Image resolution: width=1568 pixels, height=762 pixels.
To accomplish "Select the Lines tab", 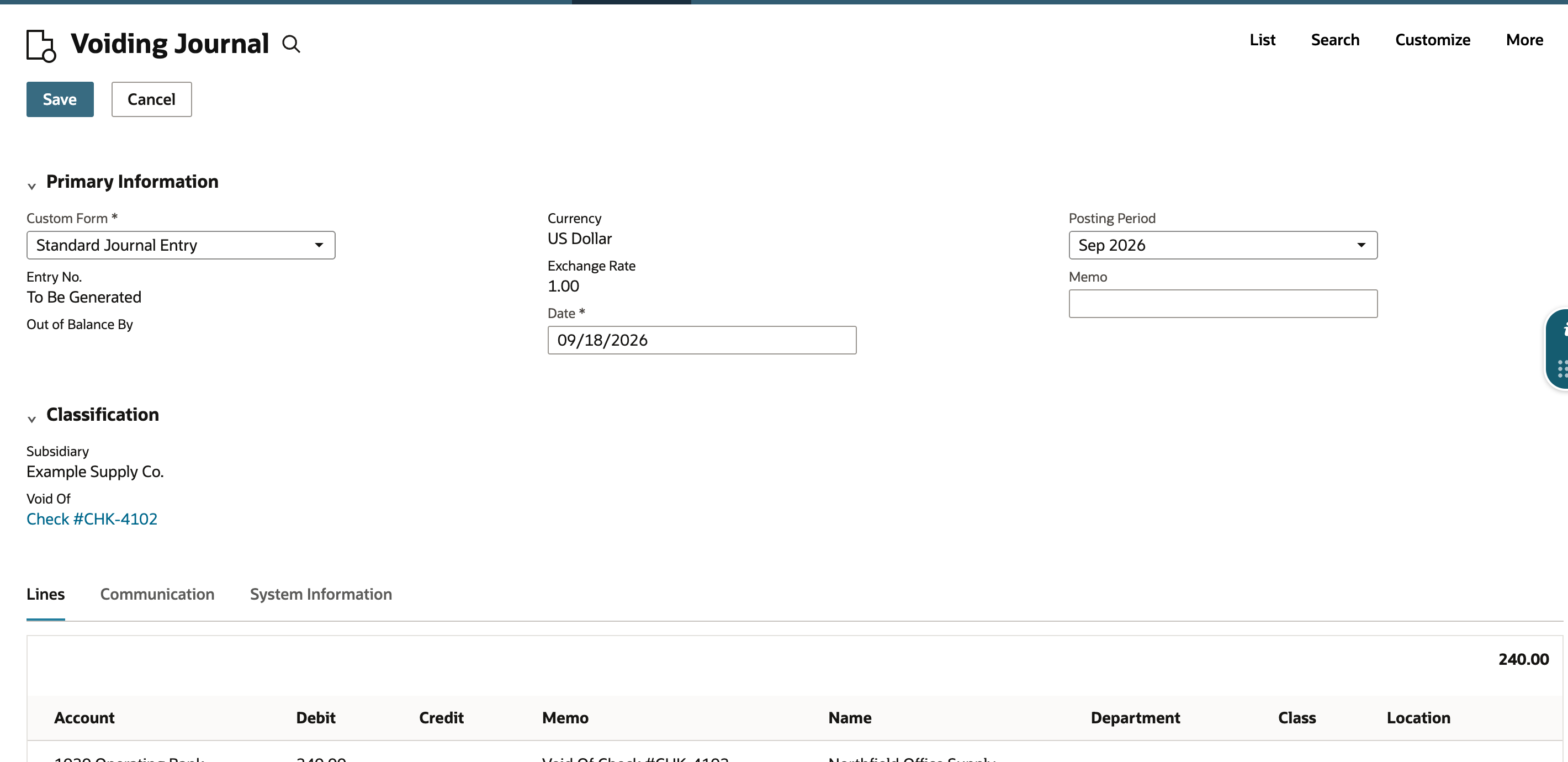I will point(46,594).
